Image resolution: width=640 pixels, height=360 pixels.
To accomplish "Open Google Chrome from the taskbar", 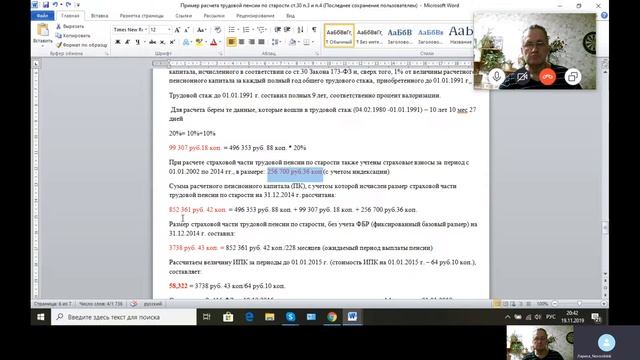I will [x=332, y=317].
